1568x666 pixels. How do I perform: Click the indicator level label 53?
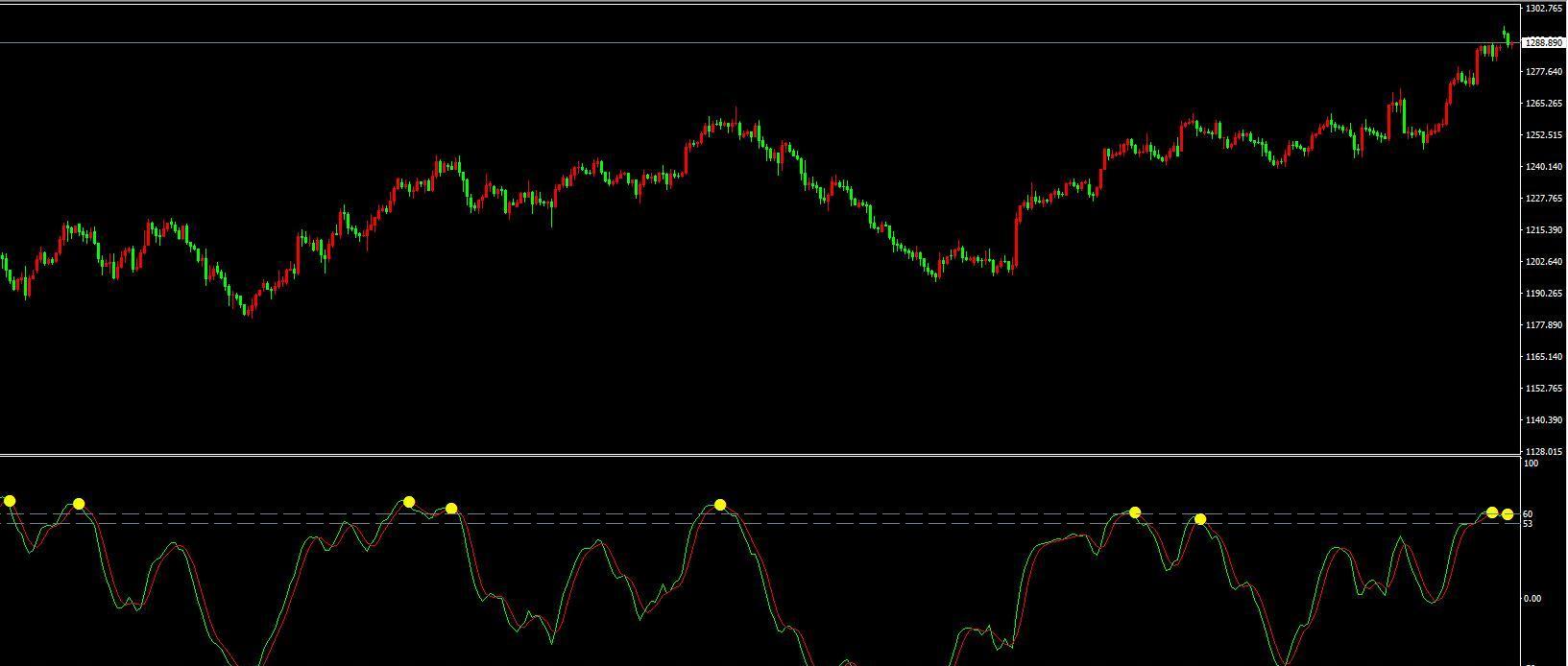tap(1528, 524)
